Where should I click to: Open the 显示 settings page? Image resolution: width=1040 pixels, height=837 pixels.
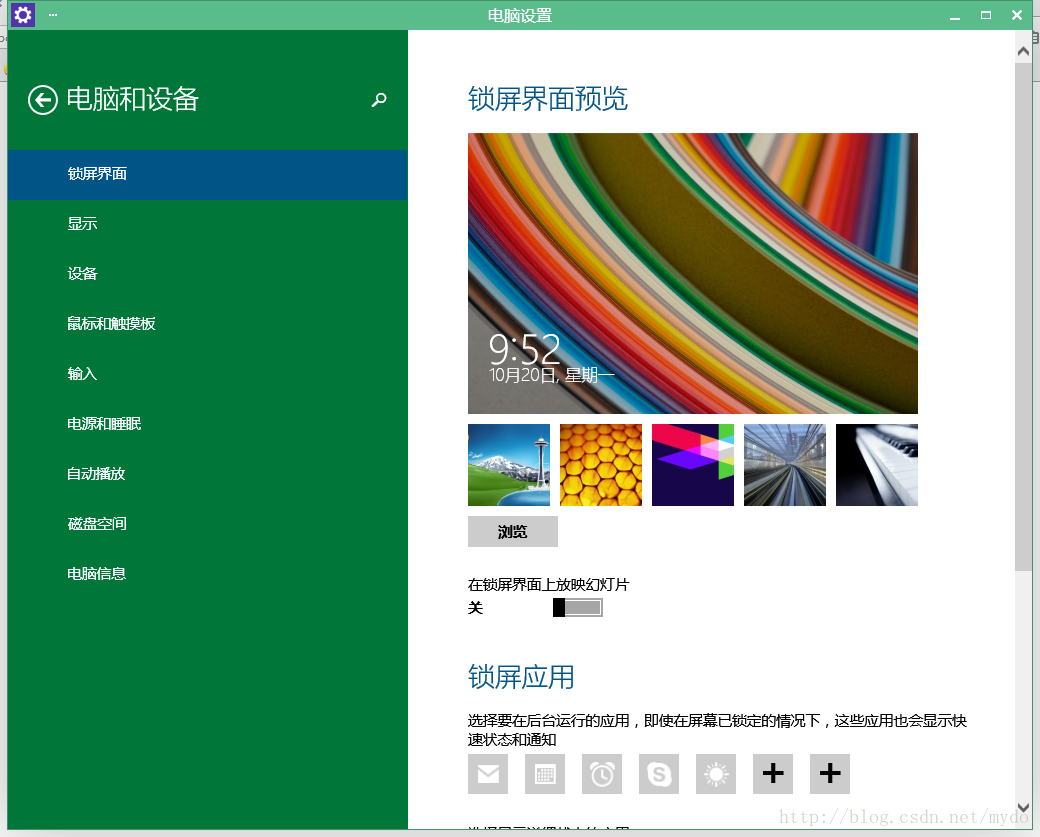[208, 224]
